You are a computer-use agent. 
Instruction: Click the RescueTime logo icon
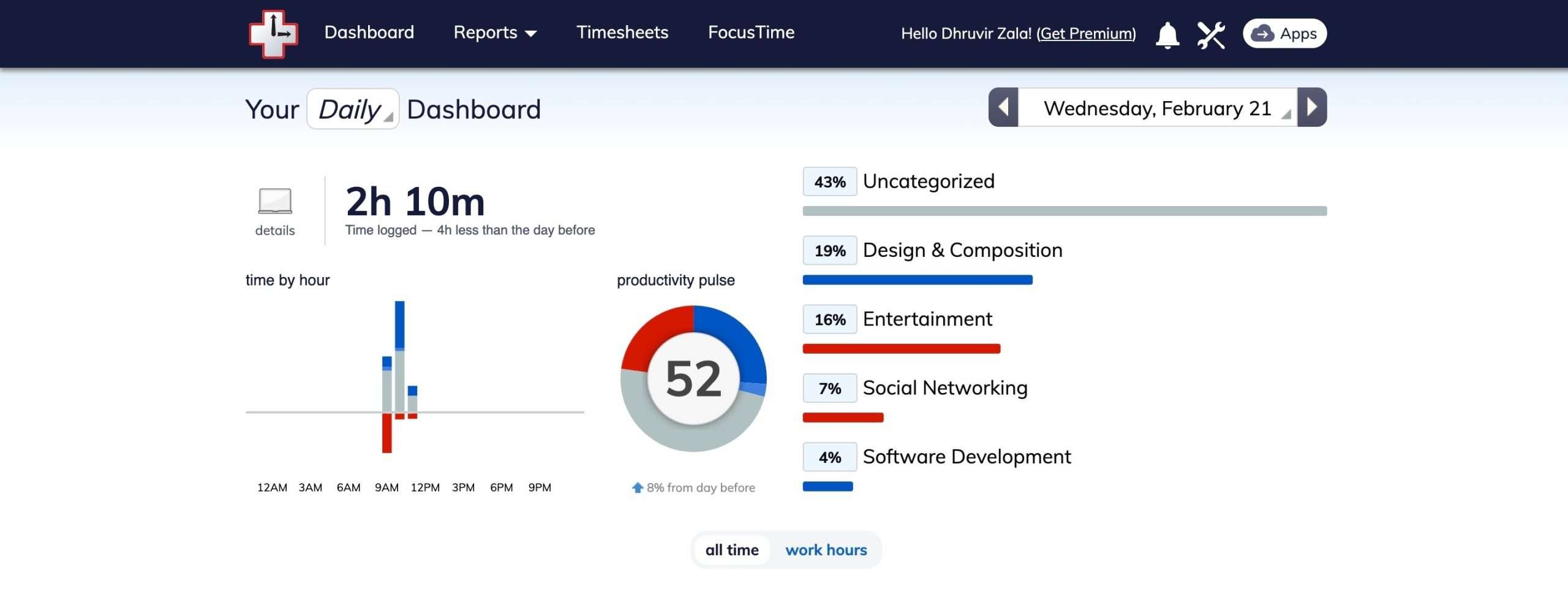(273, 34)
